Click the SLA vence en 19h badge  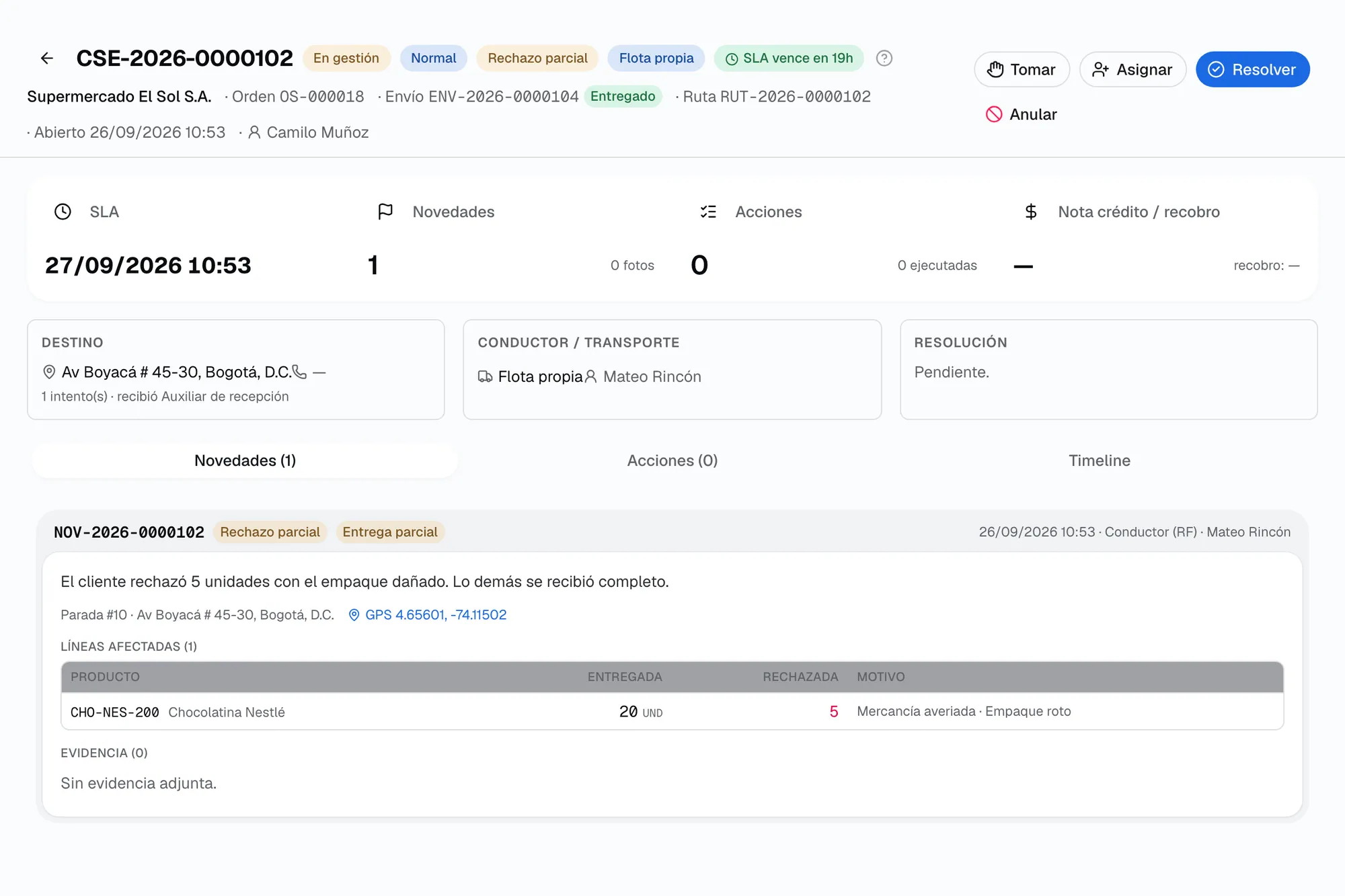point(789,58)
